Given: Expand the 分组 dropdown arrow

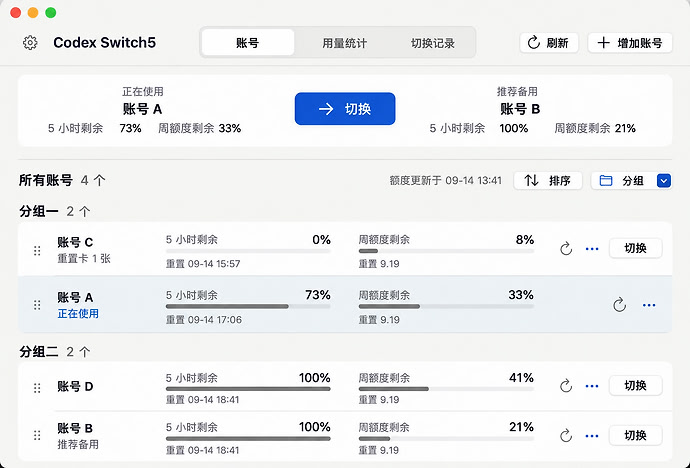Looking at the screenshot, I should click(664, 180).
